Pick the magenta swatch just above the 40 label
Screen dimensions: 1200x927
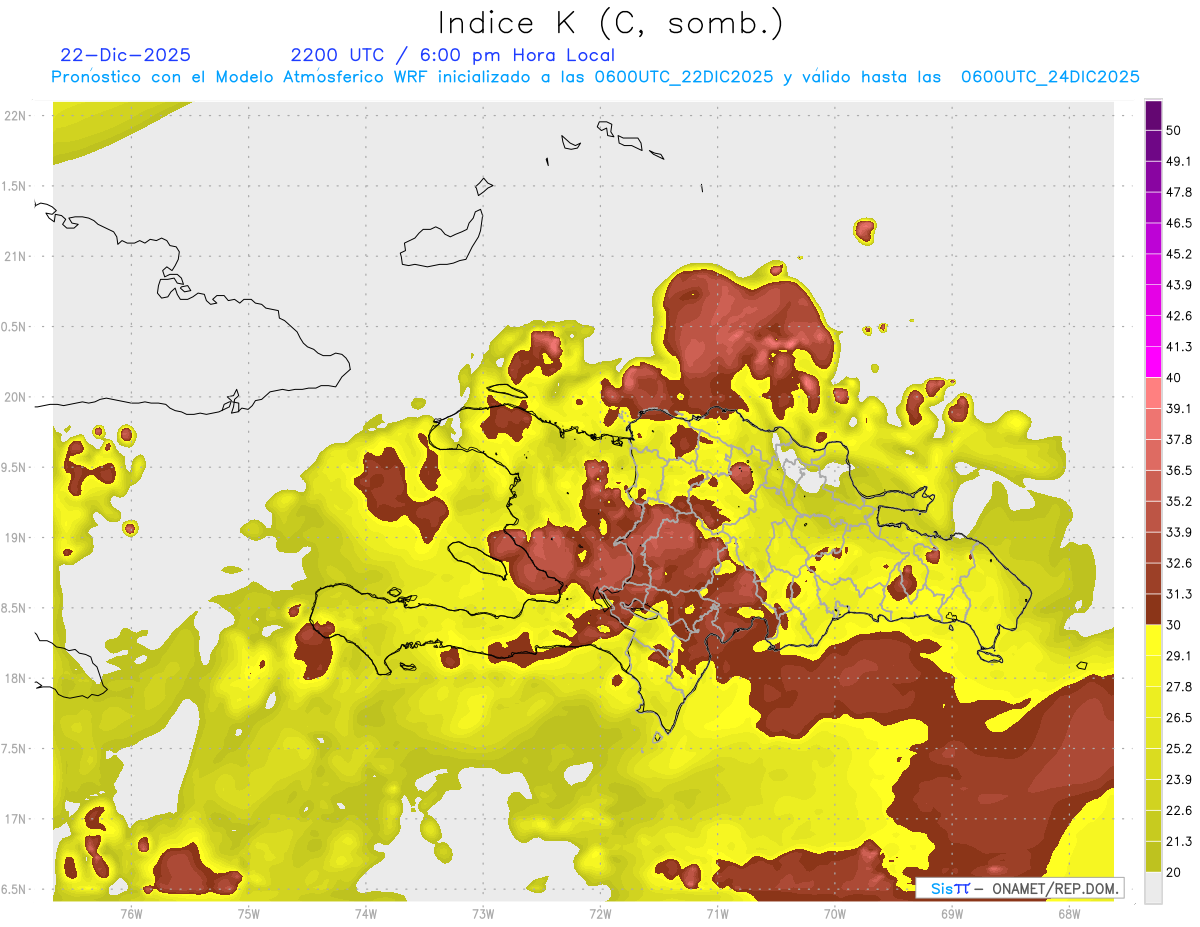[x=1153, y=362]
